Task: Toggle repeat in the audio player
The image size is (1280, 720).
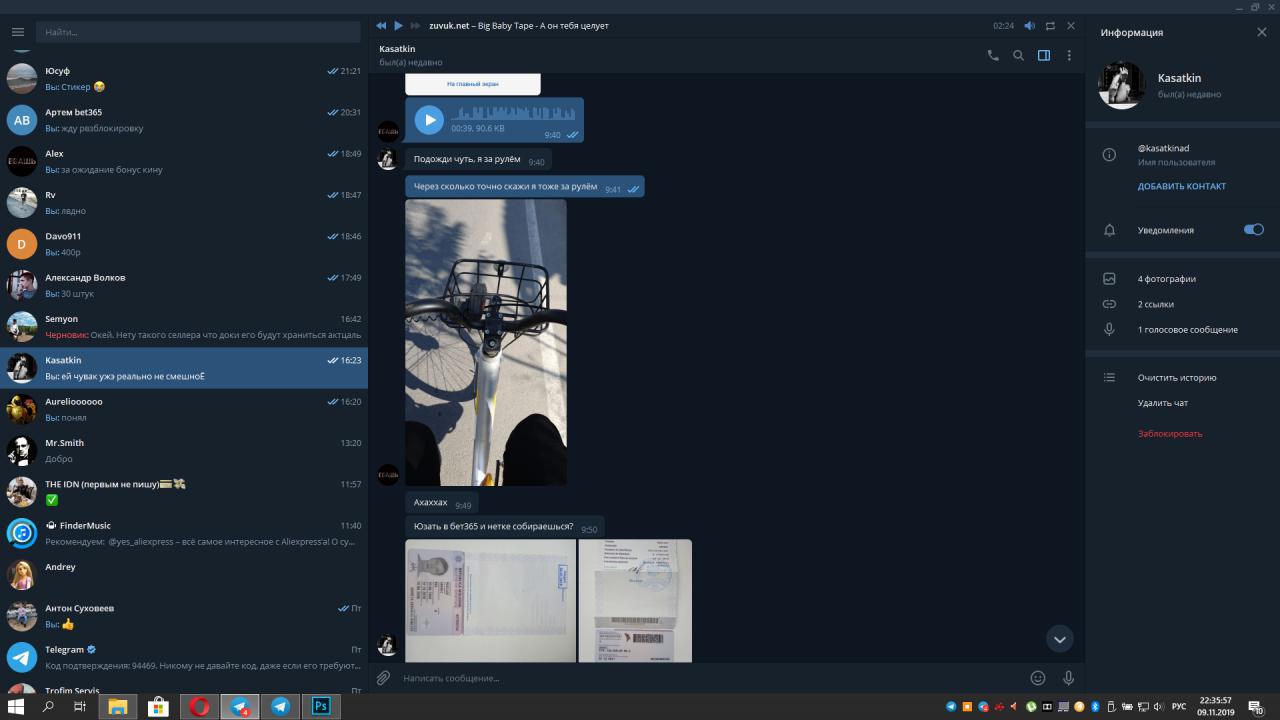Action: click(1050, 25)
